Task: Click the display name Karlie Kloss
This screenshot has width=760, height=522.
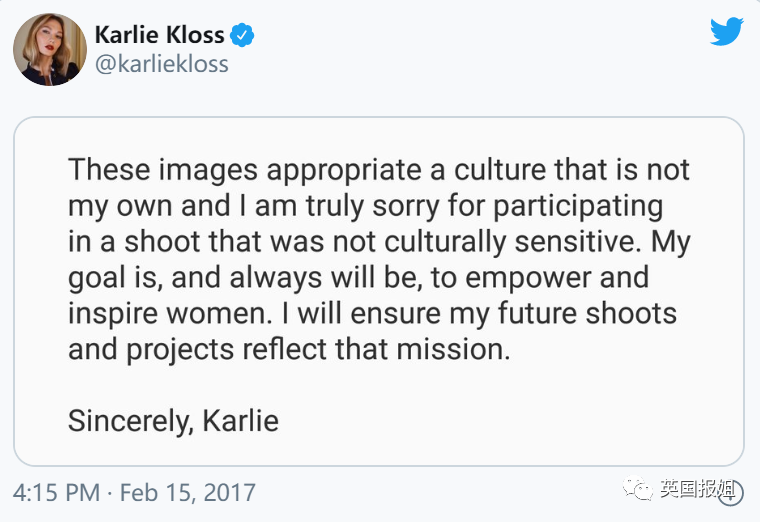Action: [161, 36]
